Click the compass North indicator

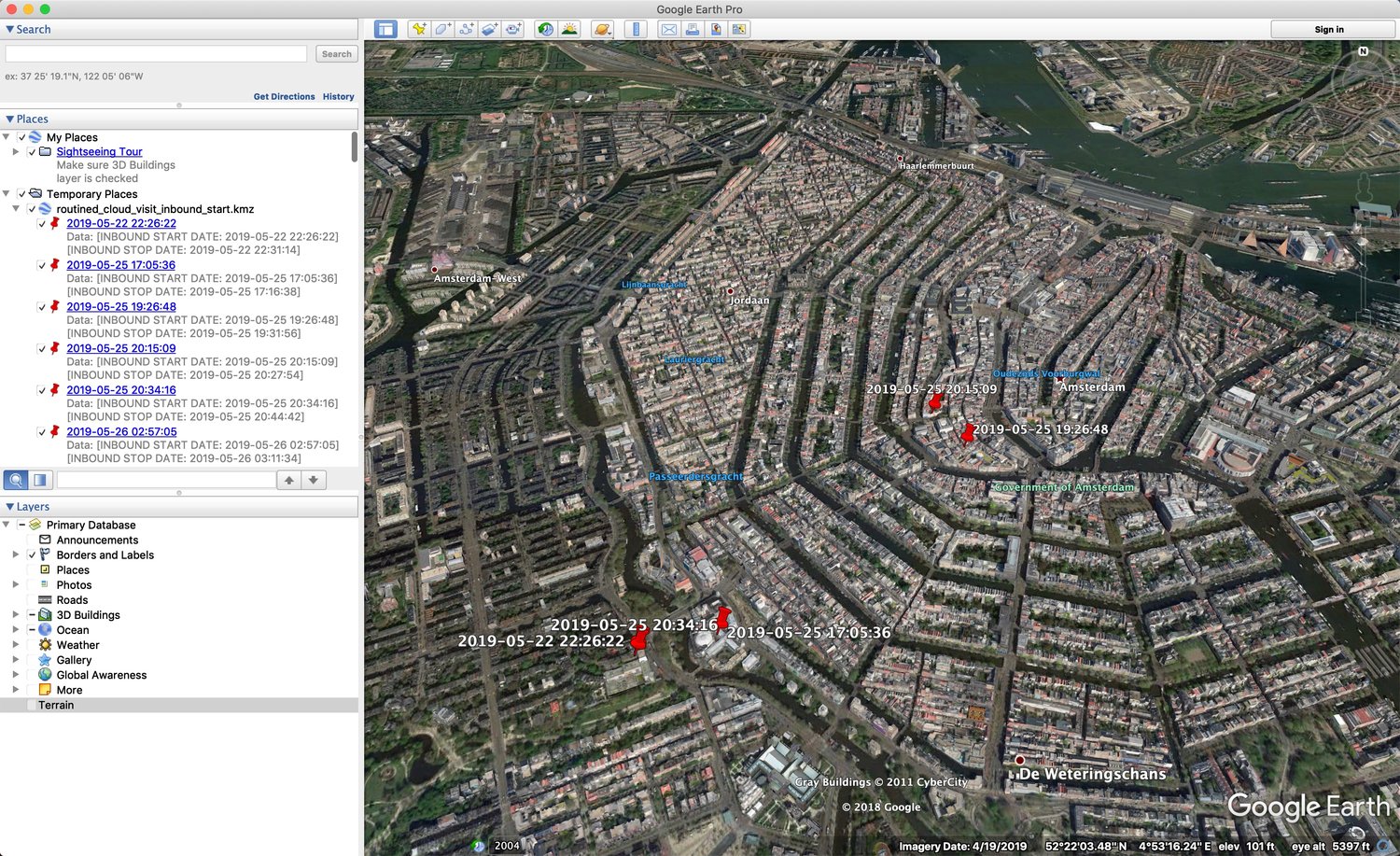click(1364, 51)
